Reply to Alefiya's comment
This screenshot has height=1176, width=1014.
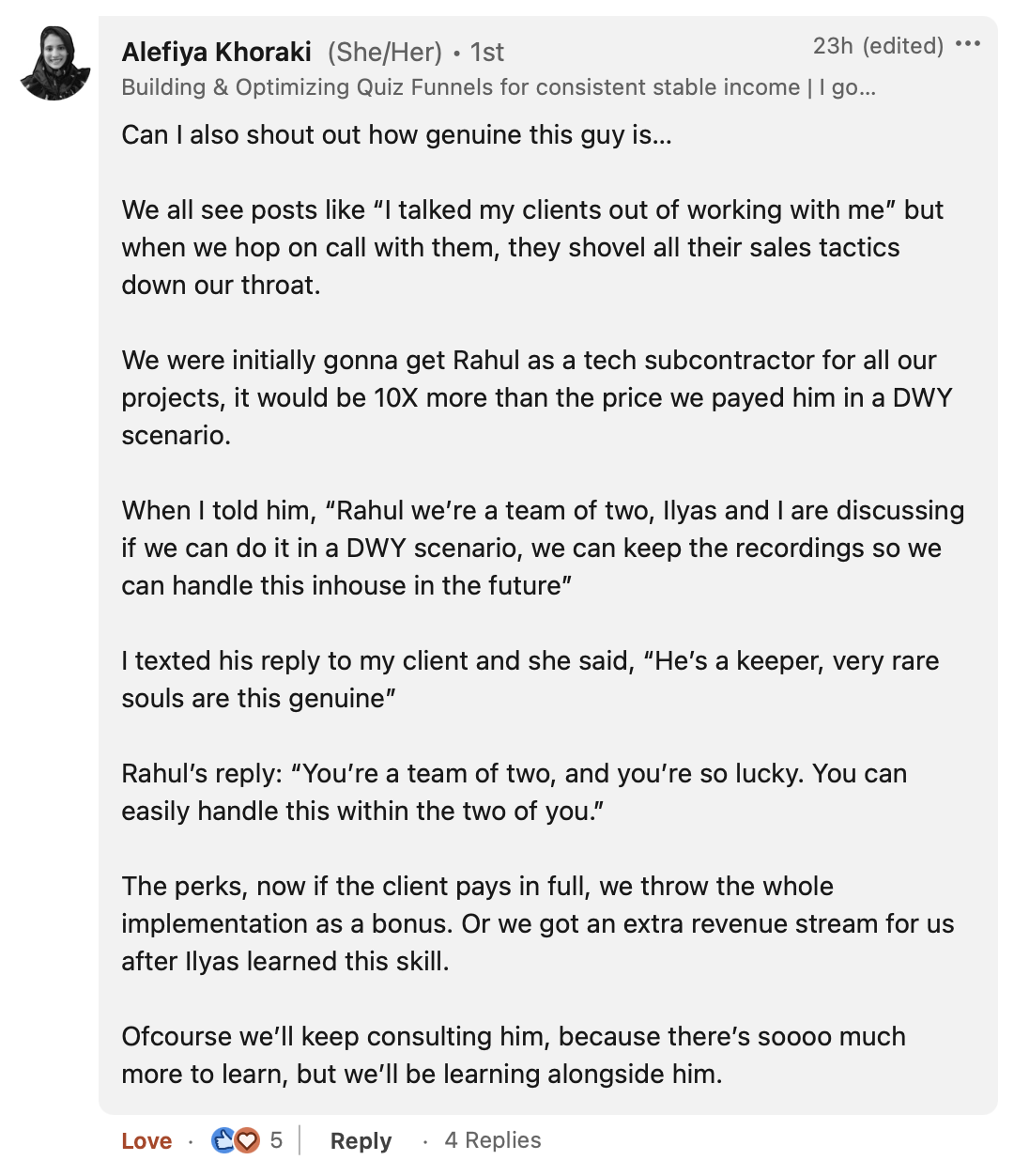pos(361,1140)
